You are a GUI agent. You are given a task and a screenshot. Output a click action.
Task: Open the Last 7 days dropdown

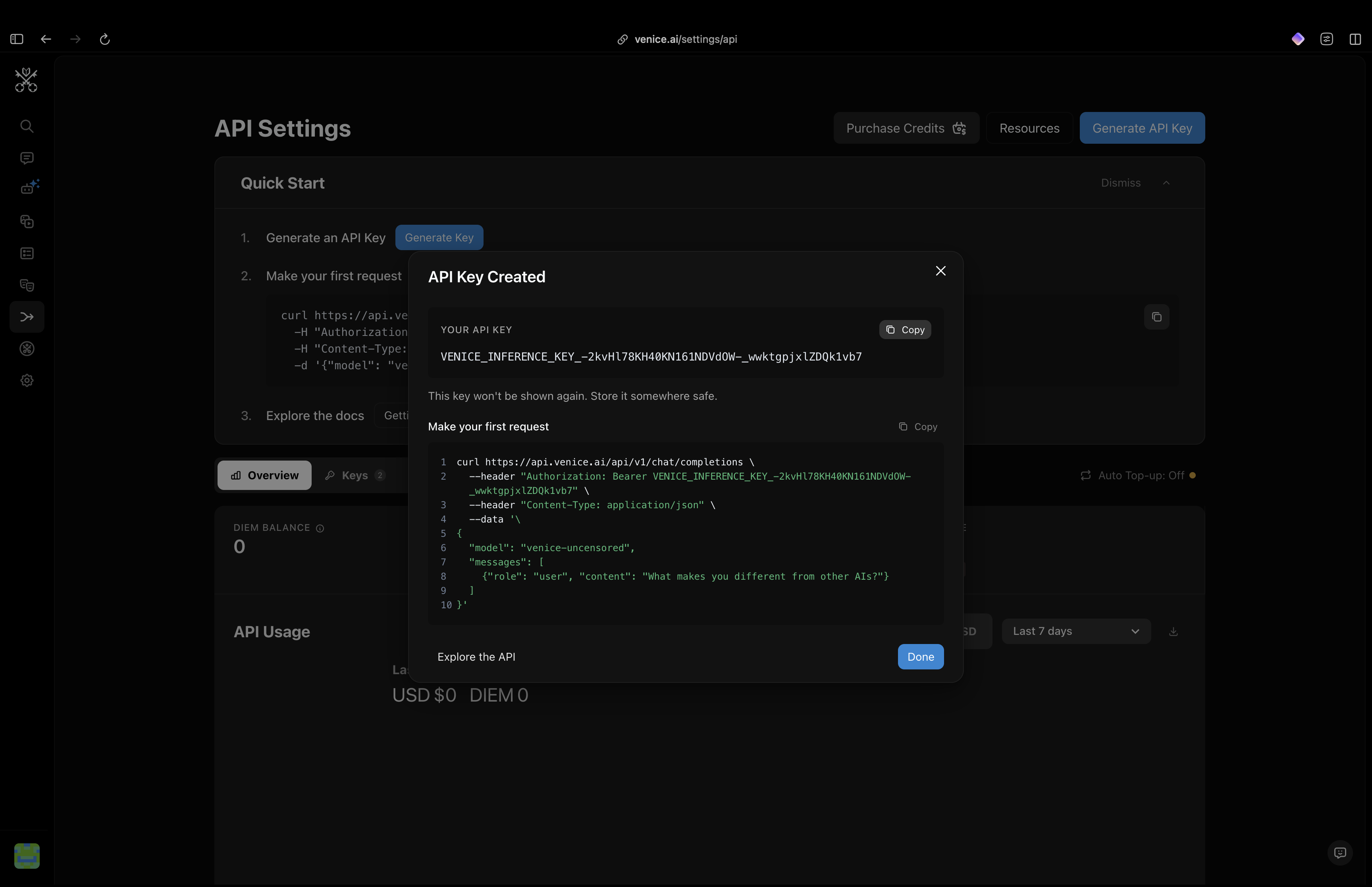(x=1076, y=631)
